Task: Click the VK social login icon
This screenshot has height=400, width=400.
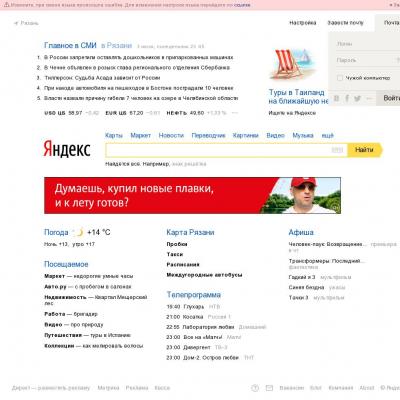Action: (x=337, y=98)
